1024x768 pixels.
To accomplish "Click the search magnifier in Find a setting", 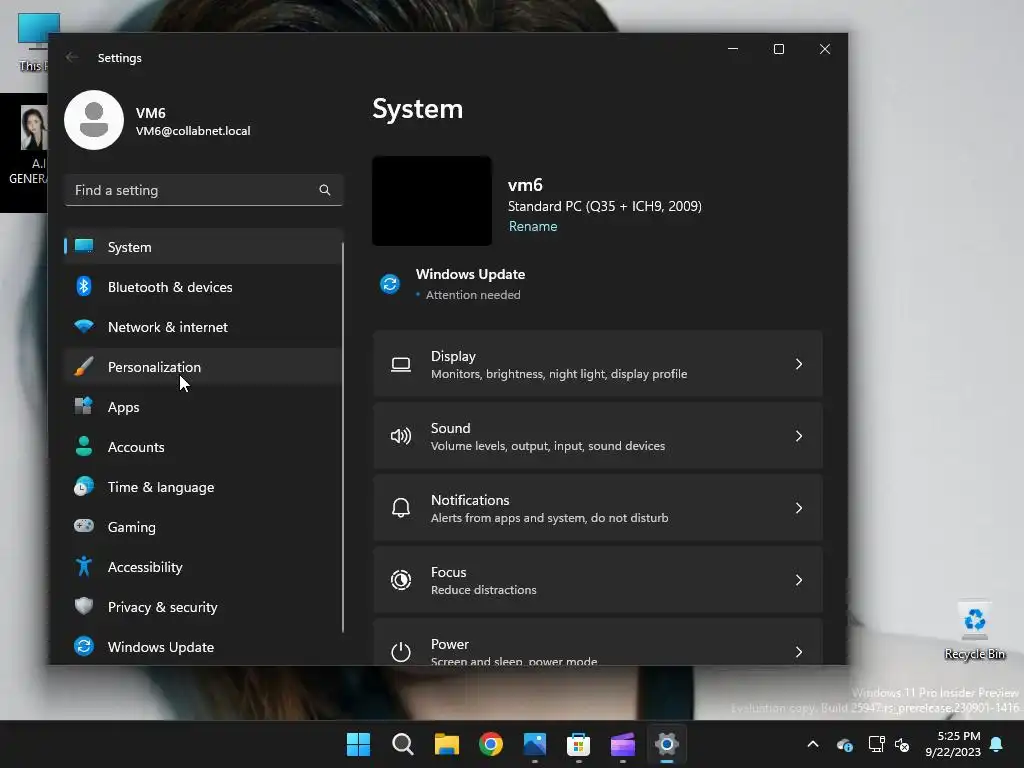I will (x=325, y=190).
